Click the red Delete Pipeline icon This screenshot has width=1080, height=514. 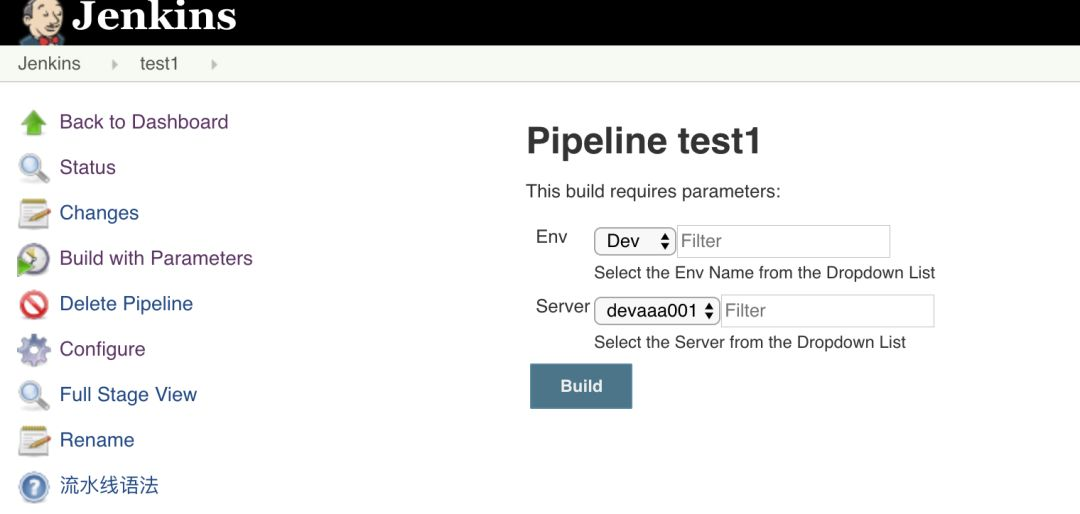[x=33, y=305]
